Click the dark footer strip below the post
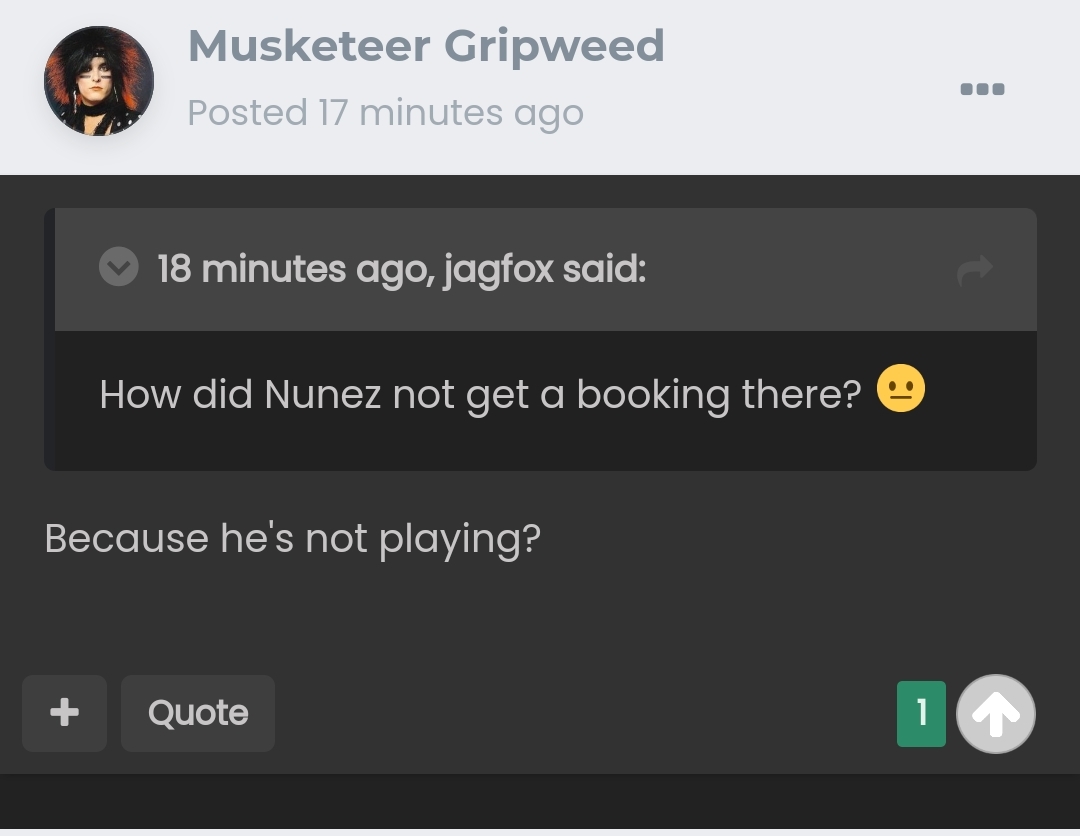The width and height of the screenshot is (1080, 836). [x=540, y=802]
